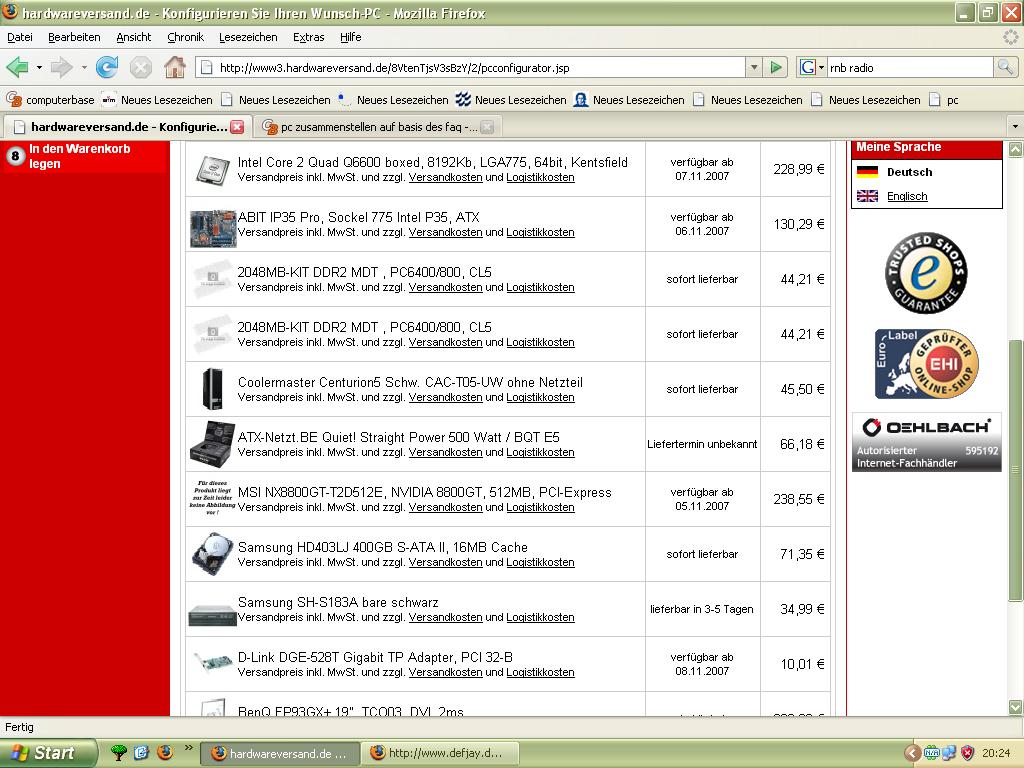Viewport: 1024px width, 768px height.
Task: Select Deutsch language
Action: [909, 172]
